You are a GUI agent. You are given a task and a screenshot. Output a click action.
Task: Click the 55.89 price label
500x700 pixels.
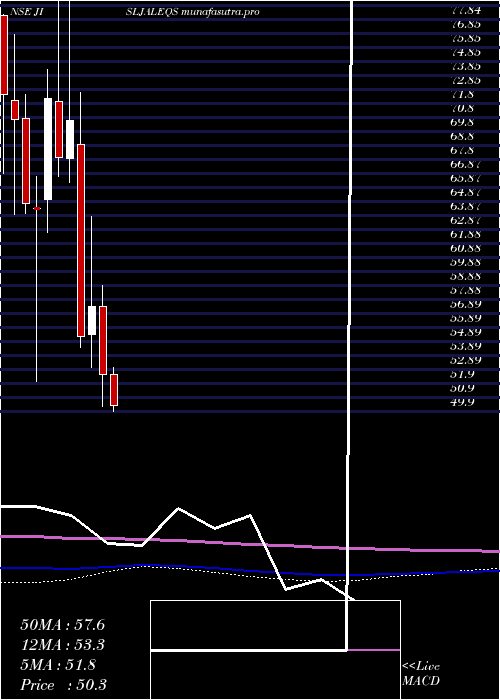[x=465, y=318]
